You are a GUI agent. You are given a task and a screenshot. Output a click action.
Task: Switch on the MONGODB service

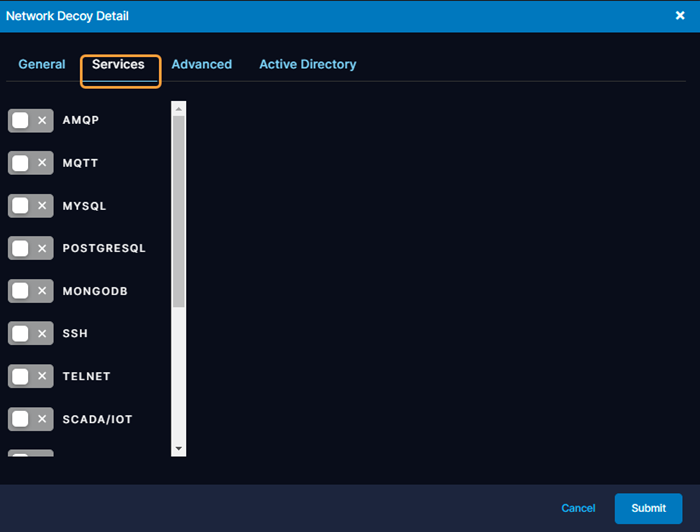click(x=30, y=291)
